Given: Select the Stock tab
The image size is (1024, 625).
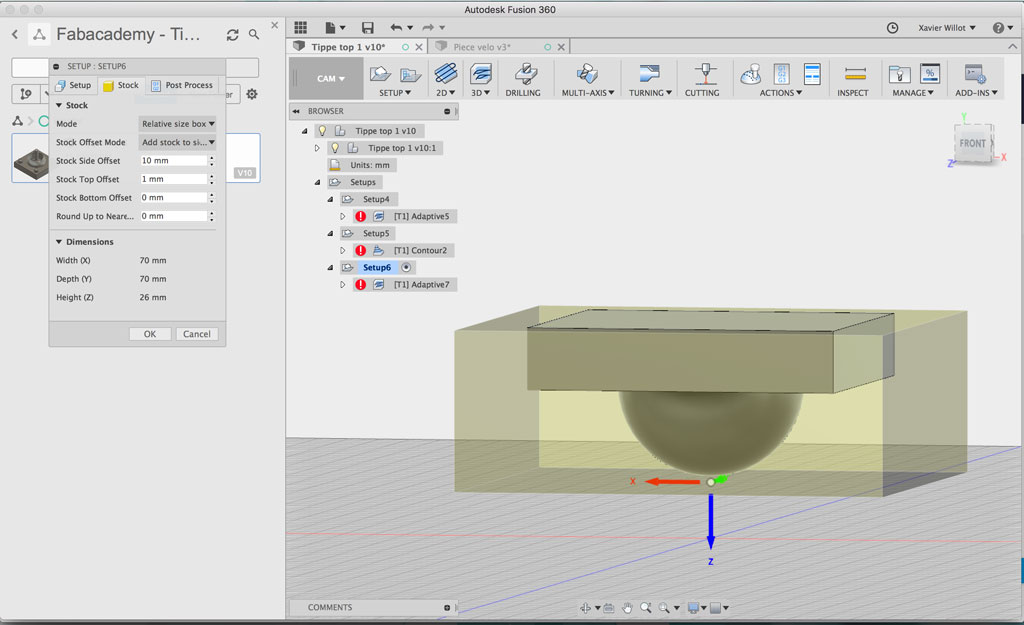Looking at the screenshot, I should coord(121,85).
